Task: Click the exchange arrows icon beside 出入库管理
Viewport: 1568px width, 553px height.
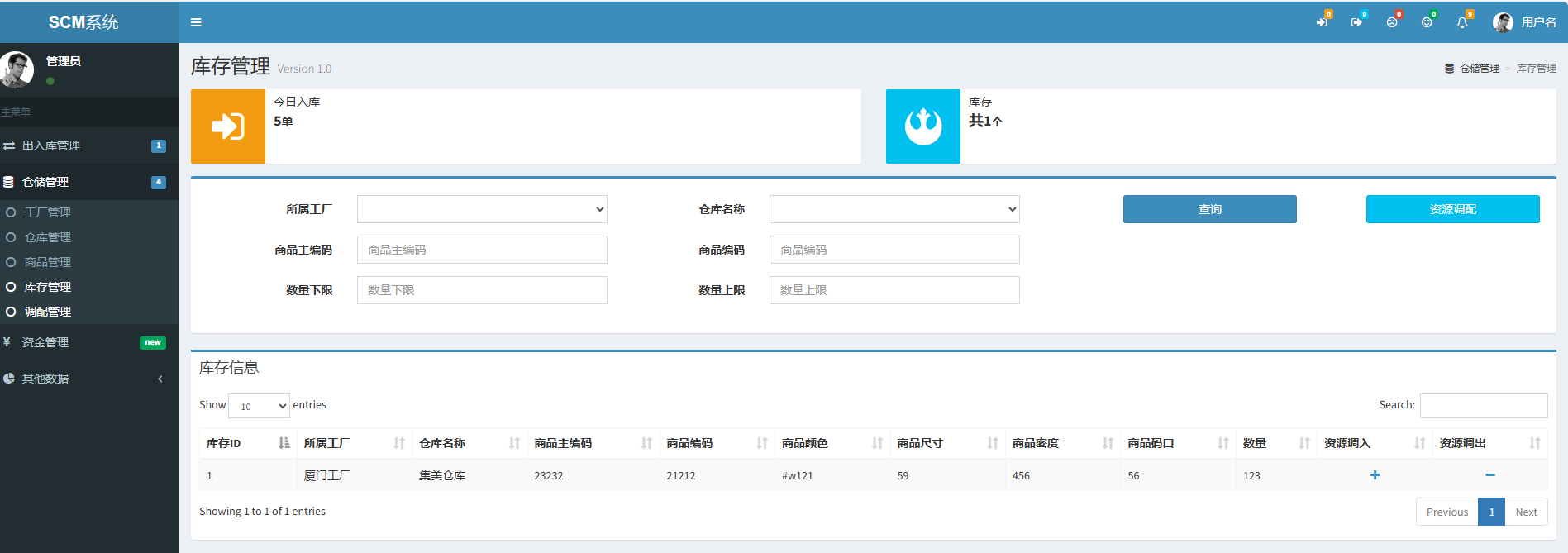Action: [x=9, y=145]
